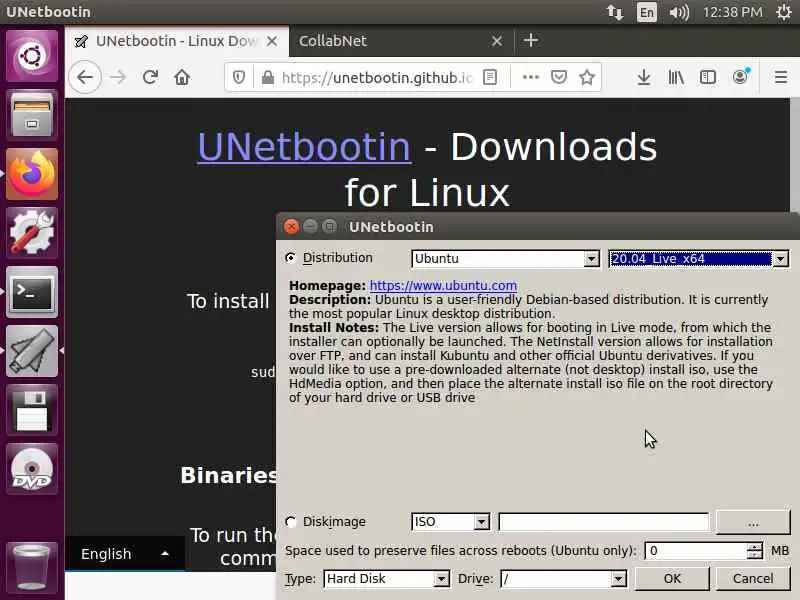Open the Ubuntu dash launcher icon
The height and width of the screenshot is (600, 800).
[32, 56]
